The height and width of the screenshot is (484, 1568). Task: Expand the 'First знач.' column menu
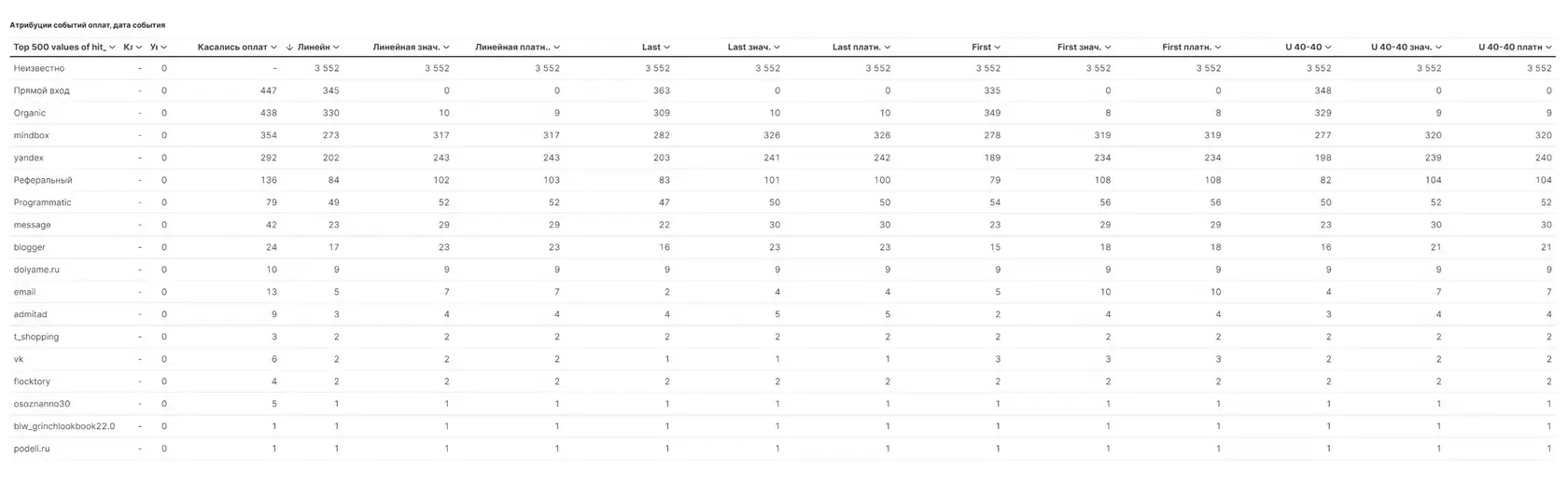coord(1107,47)
